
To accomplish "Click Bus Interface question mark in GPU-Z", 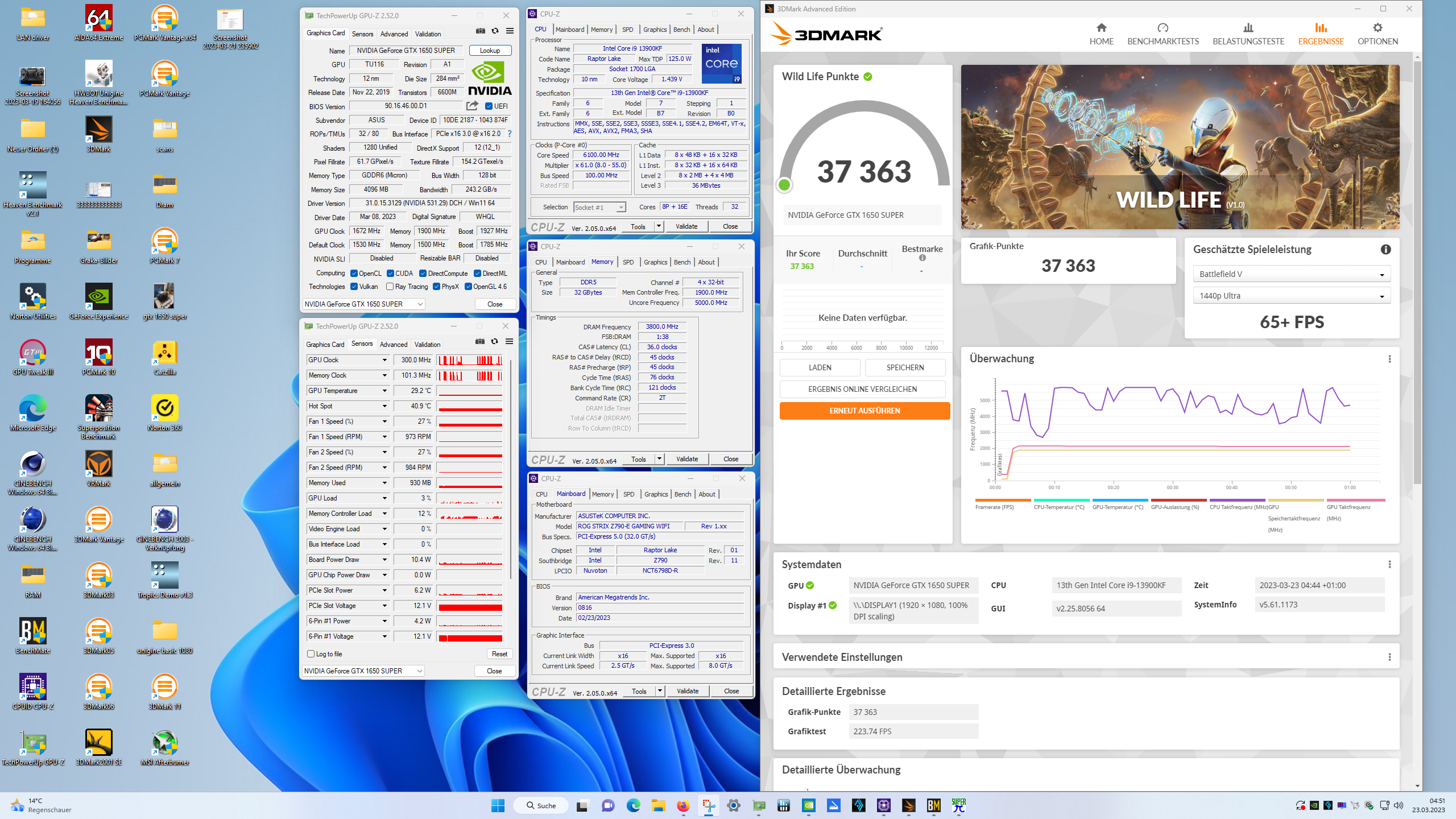I will click(x=510, y=134).
